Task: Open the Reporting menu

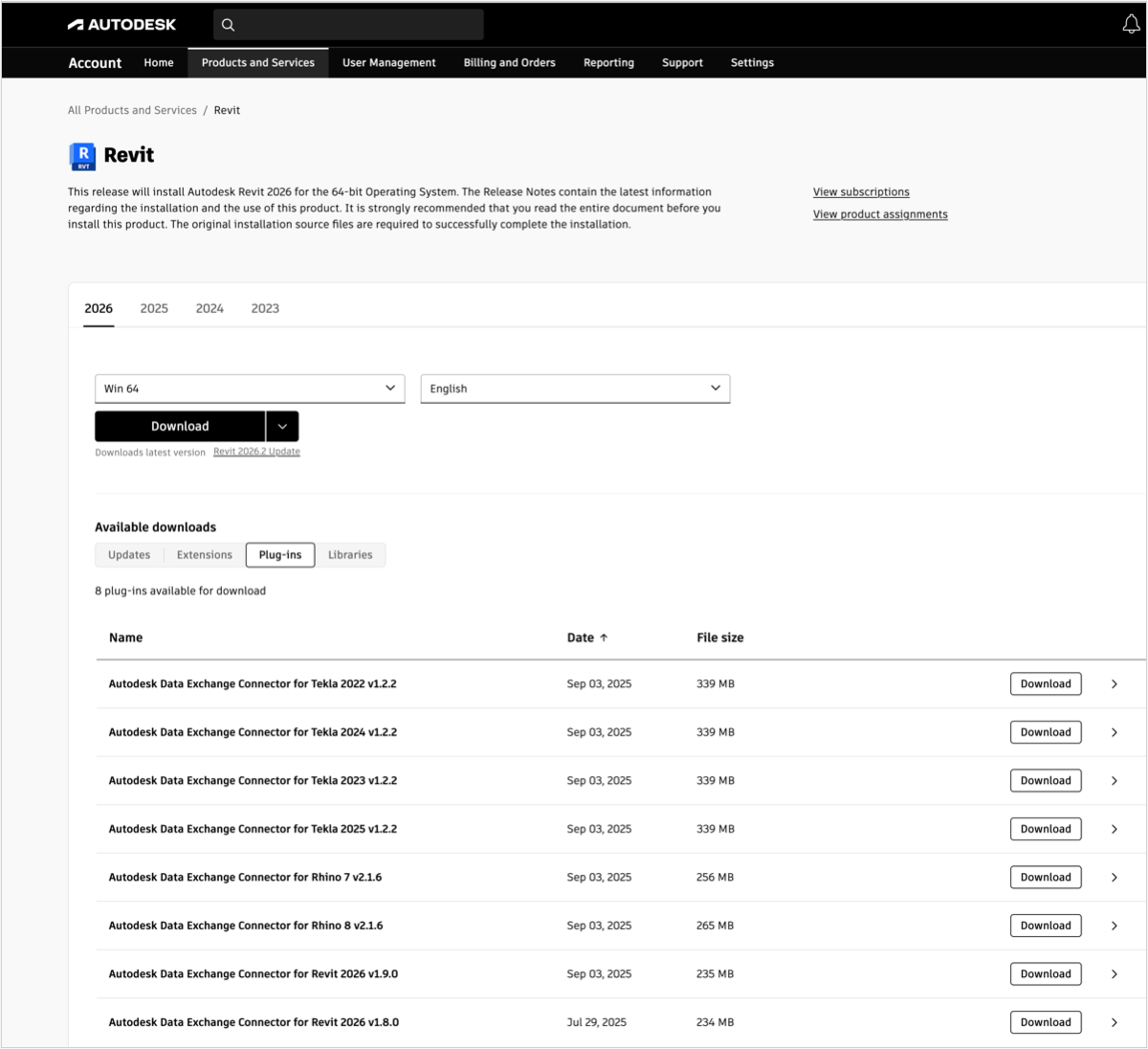Action: [608, 63]
